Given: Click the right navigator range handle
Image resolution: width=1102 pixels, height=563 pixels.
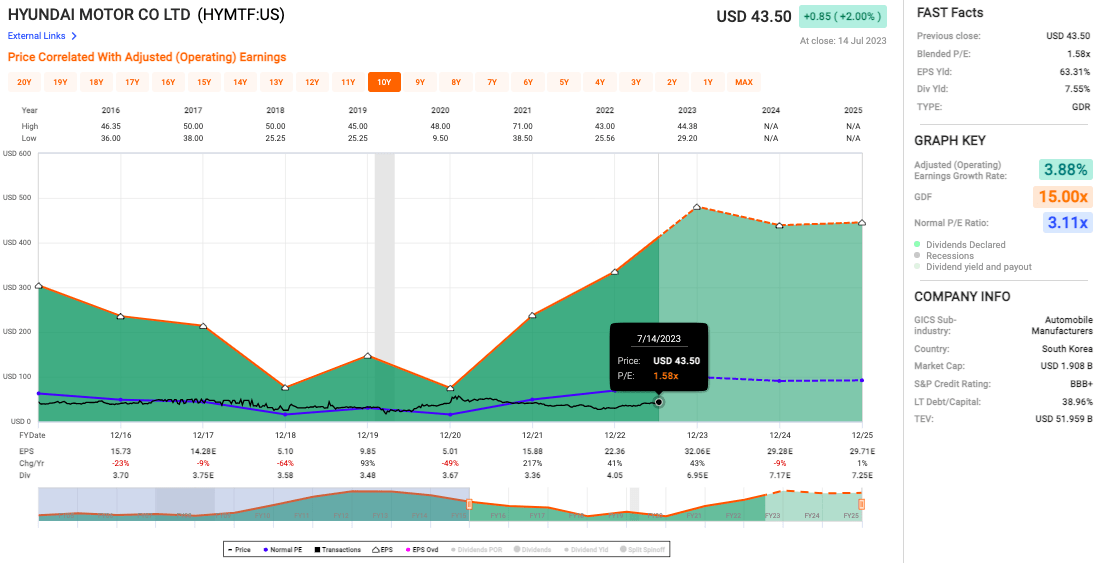Looking at the screenshot, I should 862,504.
